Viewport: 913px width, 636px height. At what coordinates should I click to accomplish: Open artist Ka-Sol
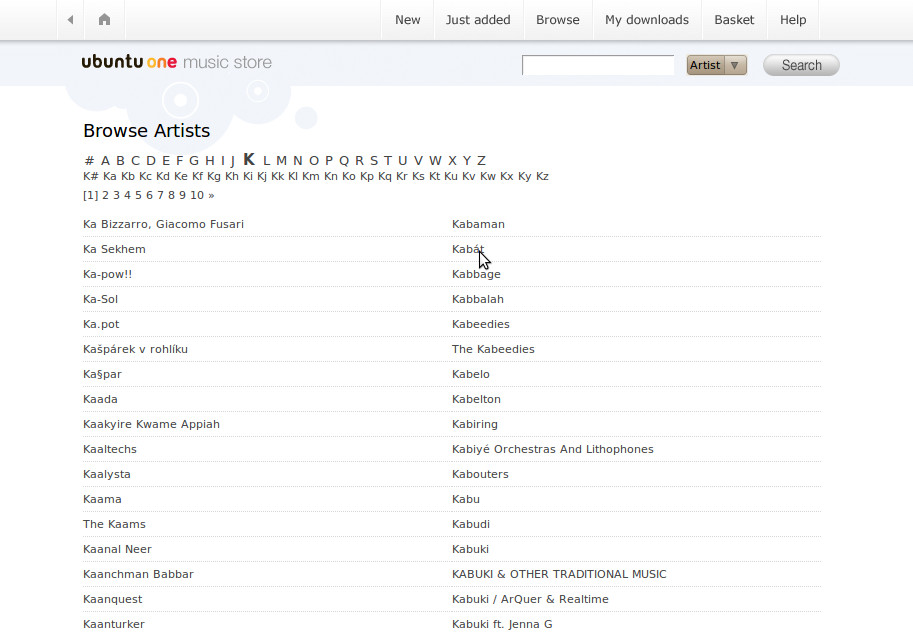tap(101, 299)
